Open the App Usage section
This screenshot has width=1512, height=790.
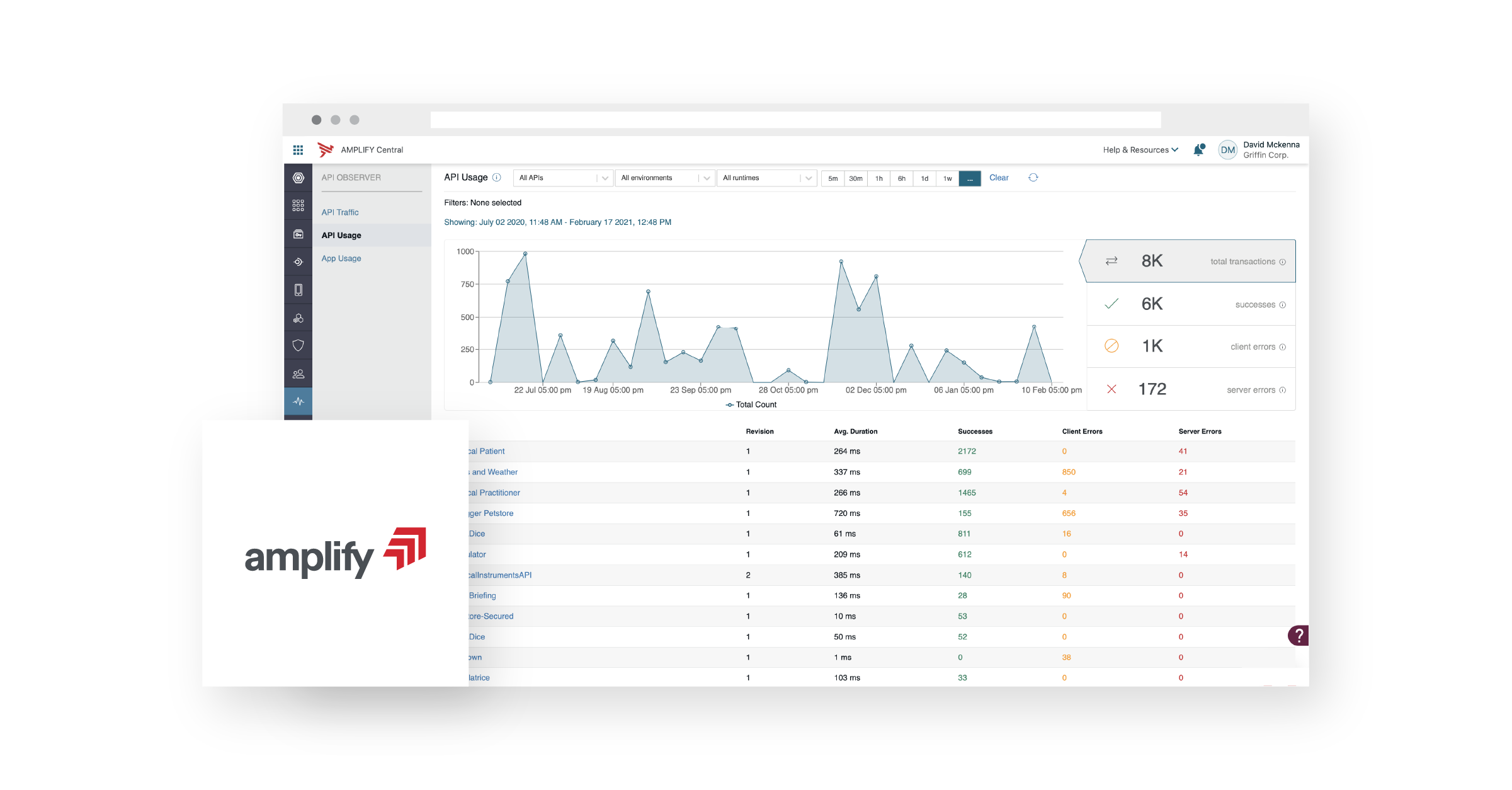(341, 258)
